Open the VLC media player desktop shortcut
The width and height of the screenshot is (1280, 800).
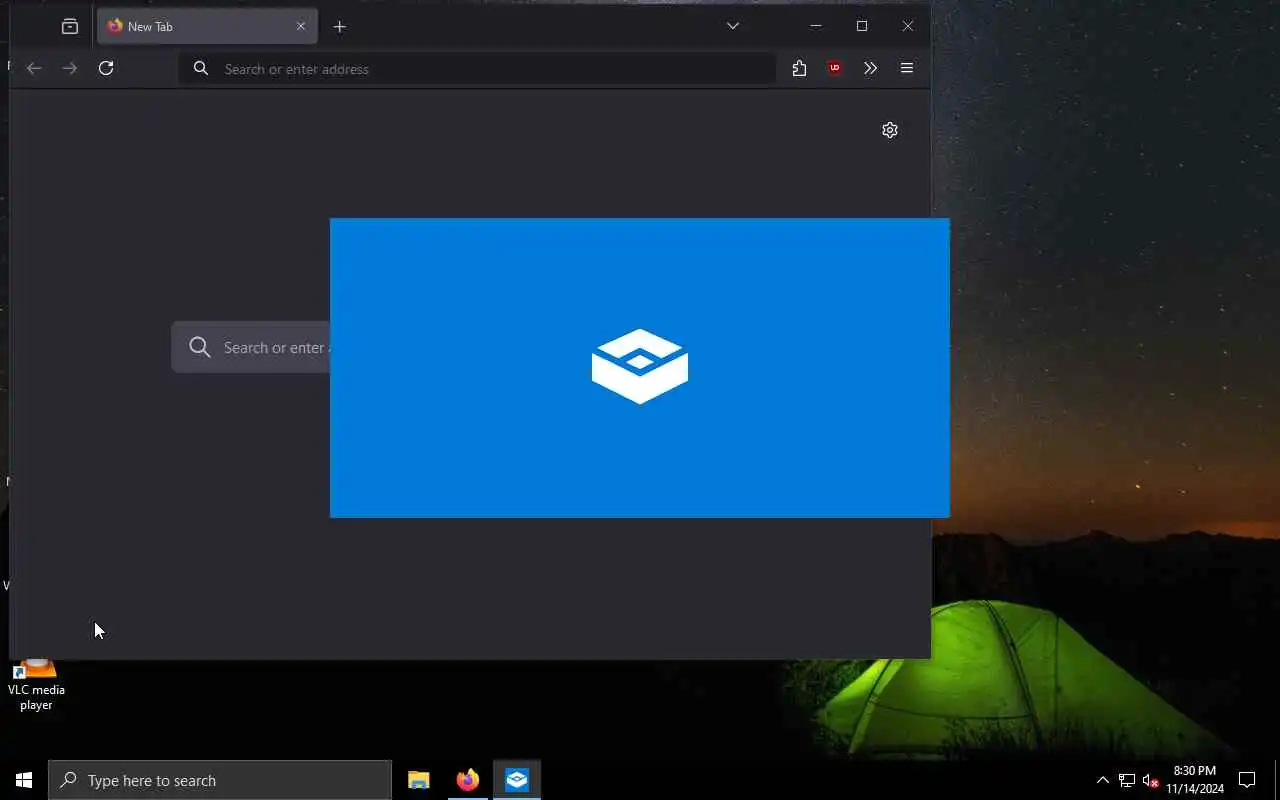coord(36,686)
